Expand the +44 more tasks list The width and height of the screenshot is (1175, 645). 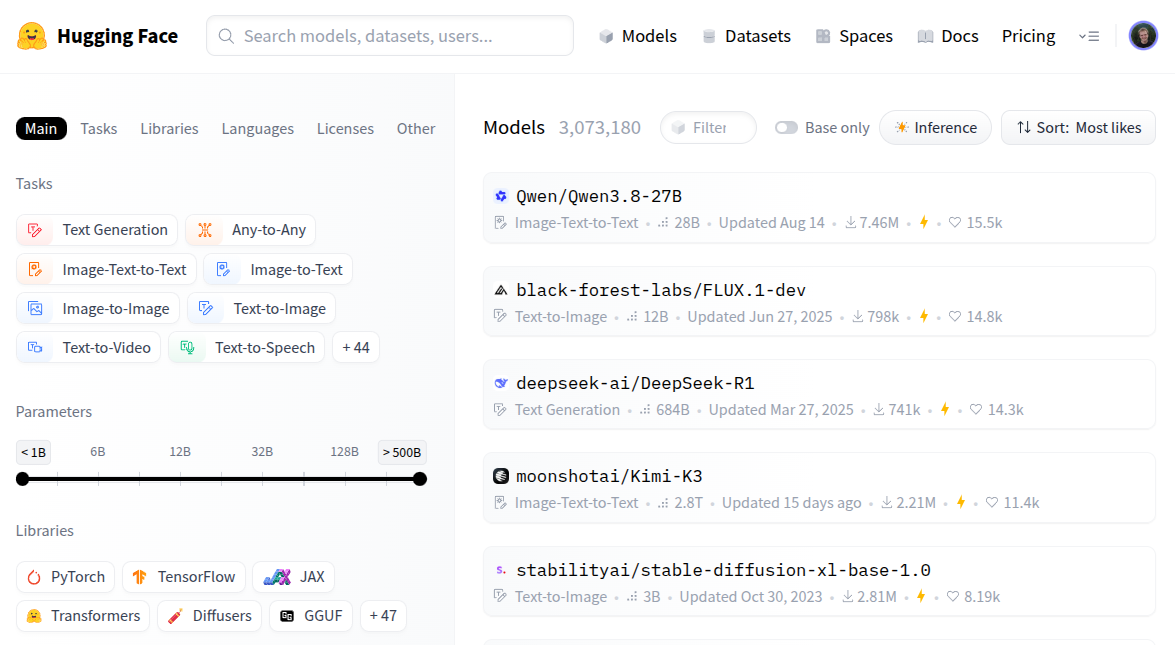click(x=356, y=348)
